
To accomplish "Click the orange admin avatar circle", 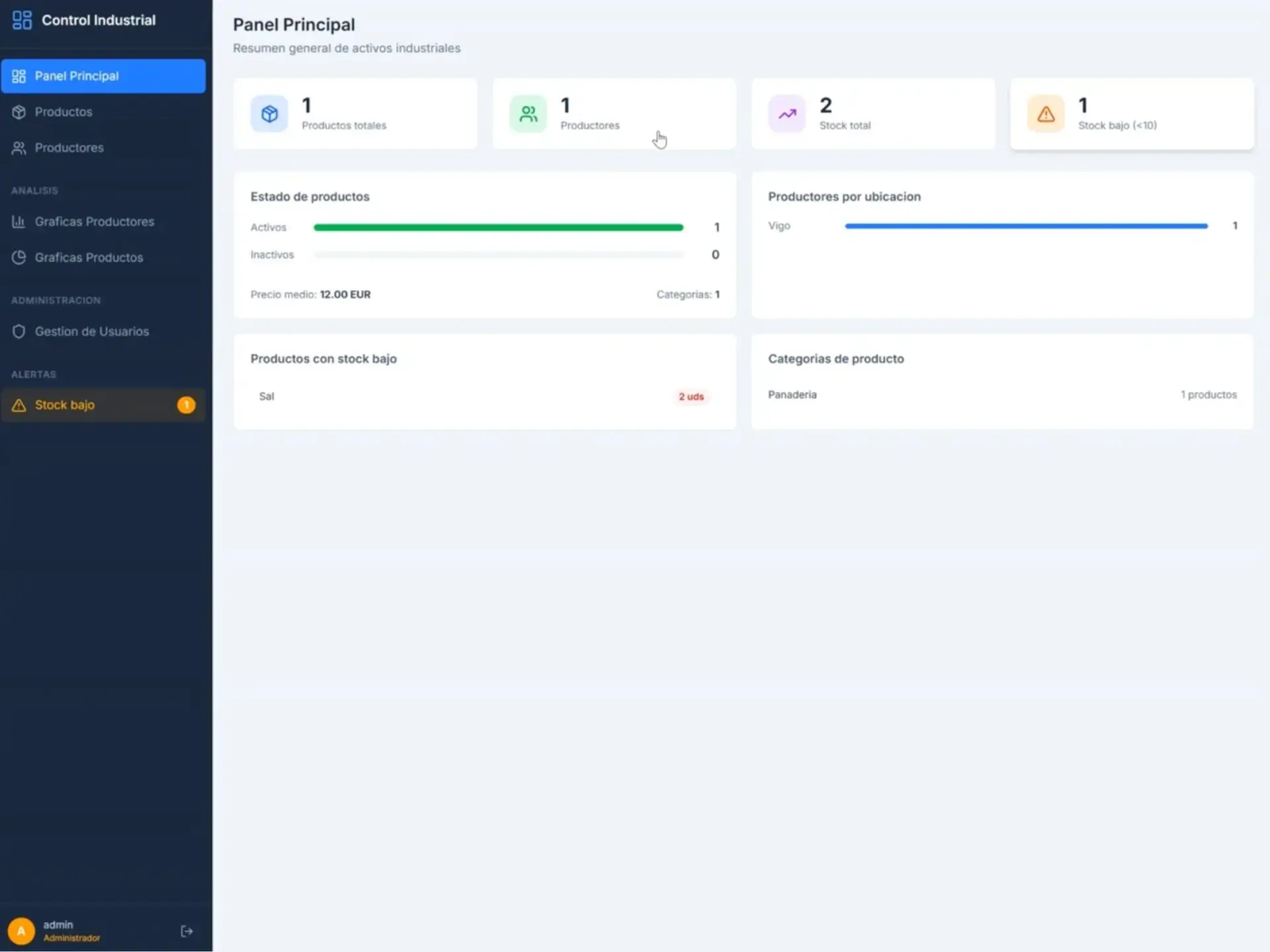I will tap(21, 931).
